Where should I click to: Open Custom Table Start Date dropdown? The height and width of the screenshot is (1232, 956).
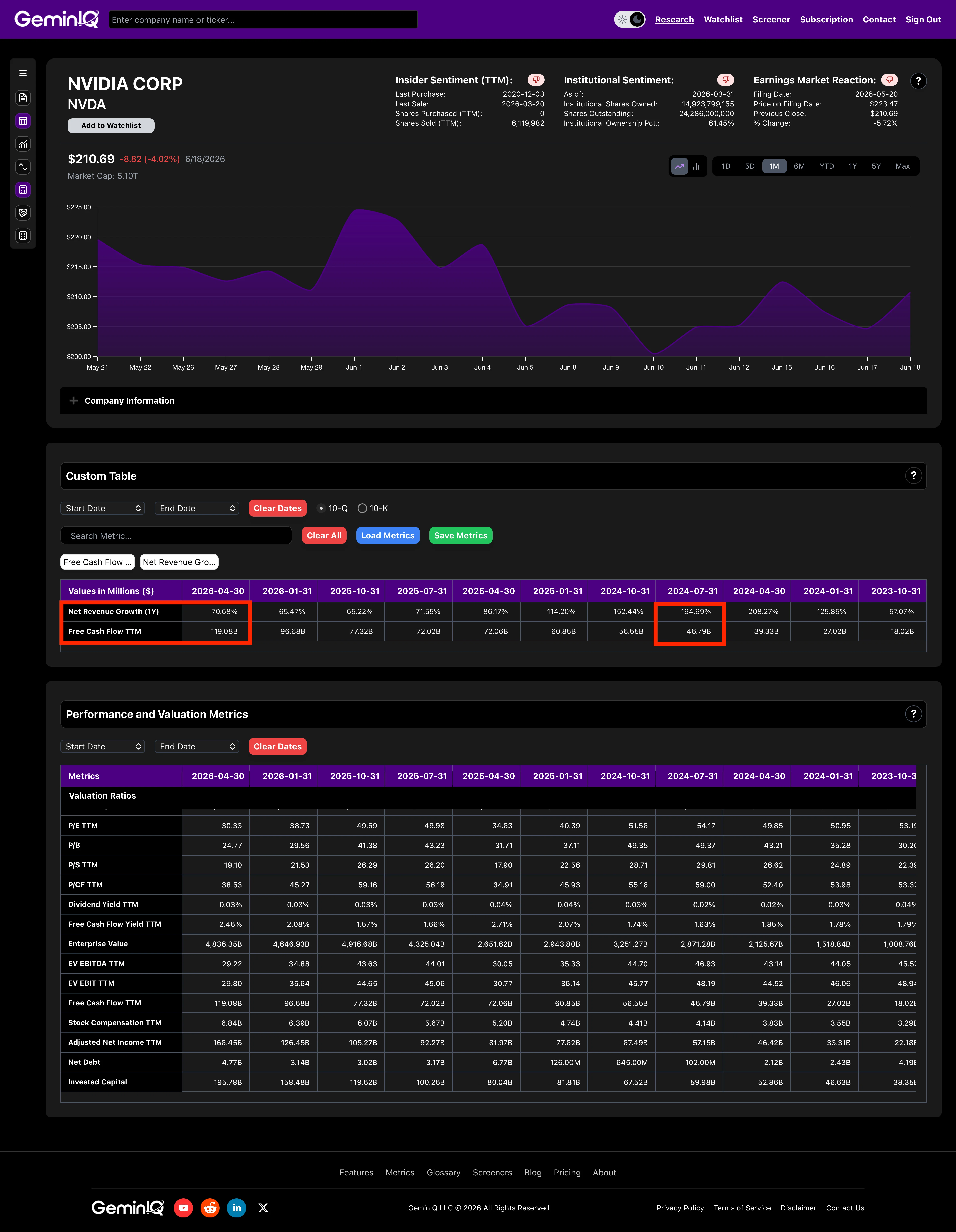pos(103,508)
